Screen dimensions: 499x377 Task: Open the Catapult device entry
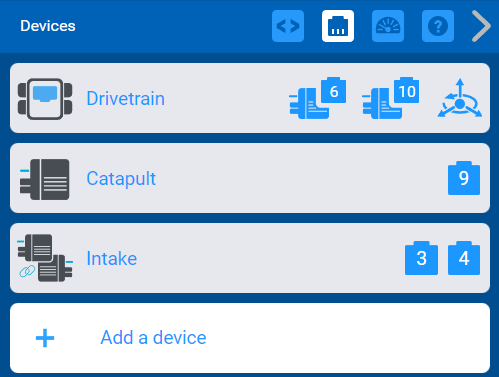(x=250, y=178)
